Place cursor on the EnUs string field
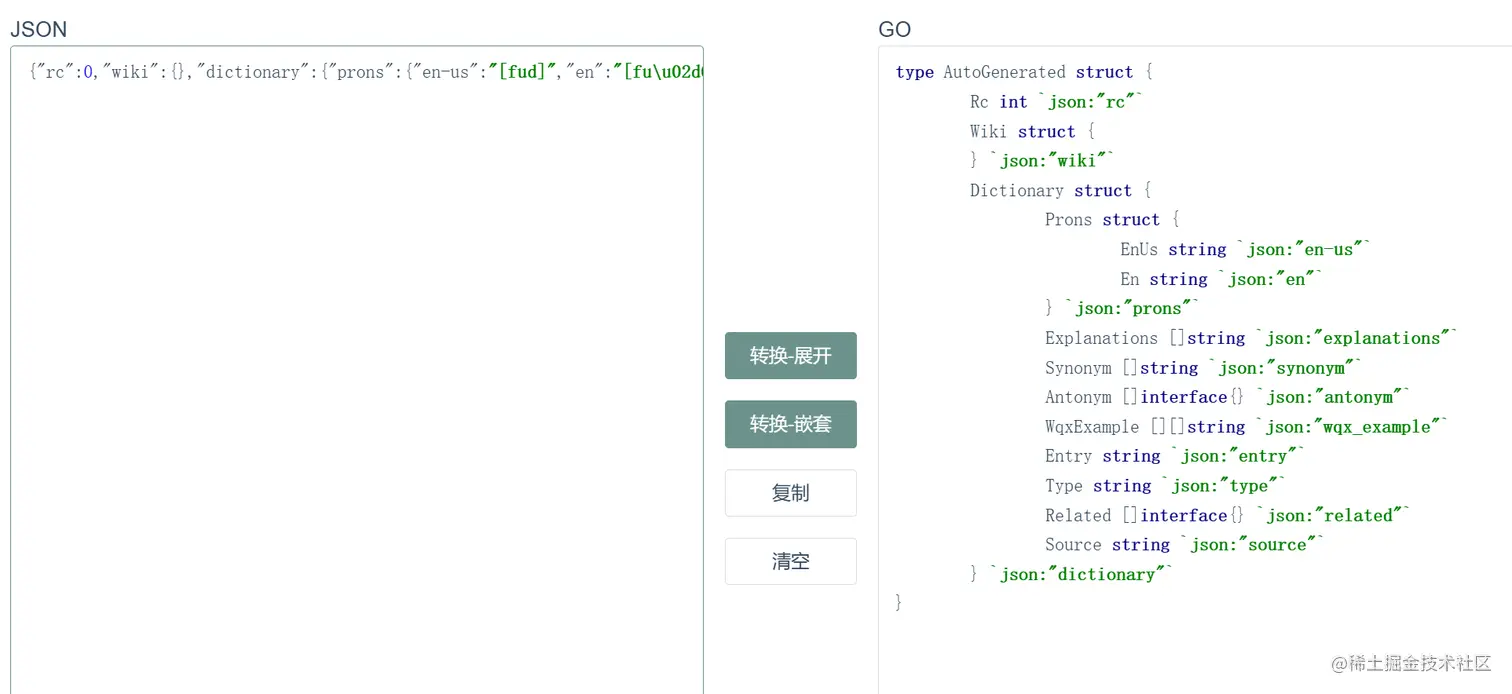Image resolution: width=1512 pixels, height=694 pixels. 1244,249
